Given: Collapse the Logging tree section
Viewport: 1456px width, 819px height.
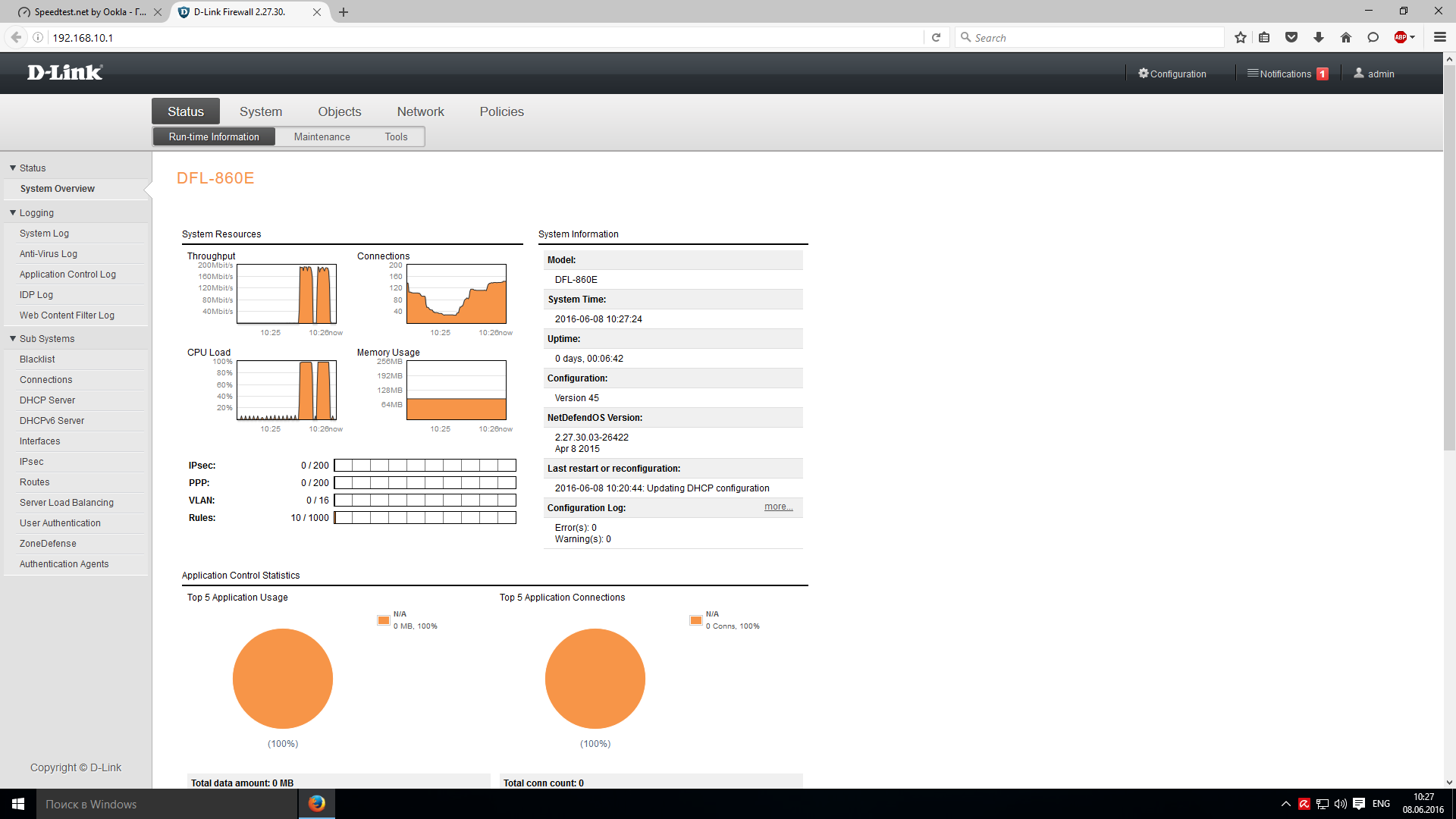Looking at the screenshot, I should tap(13, 212).
